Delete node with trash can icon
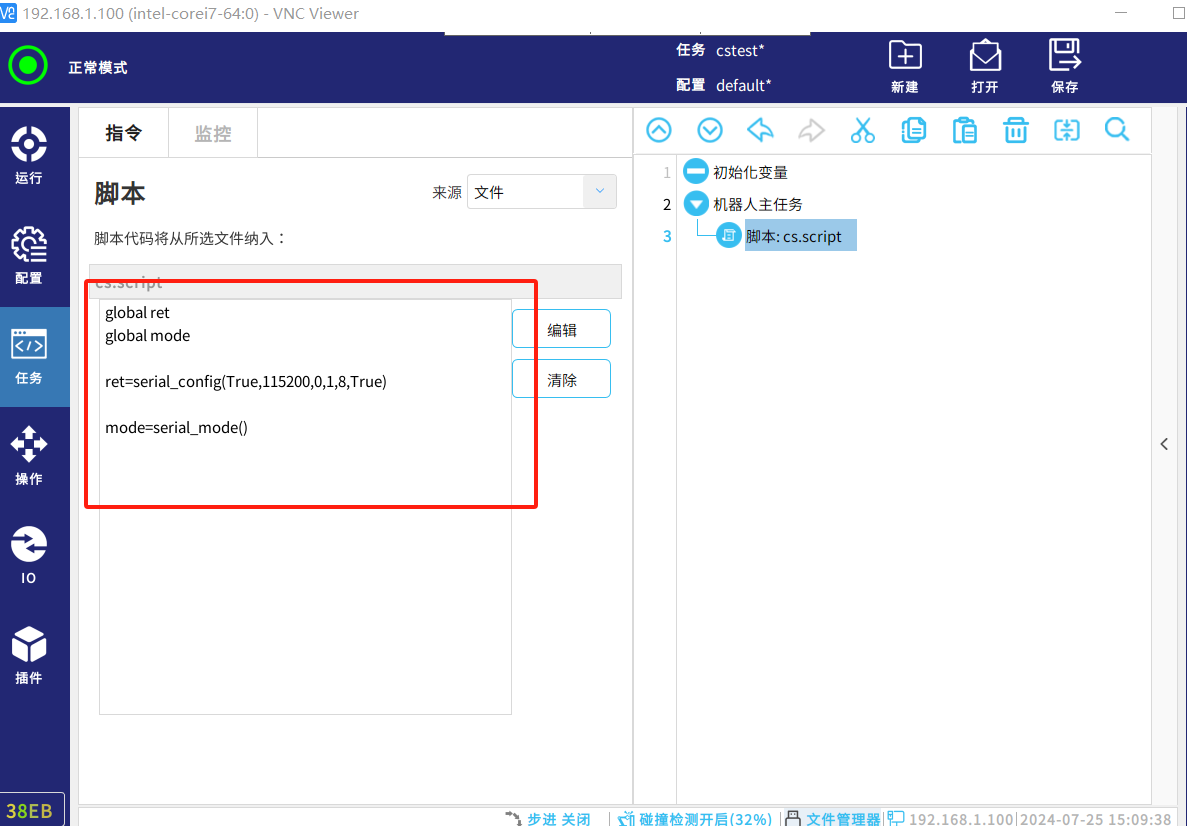Image resolution: width=1187 pixels, height=826 pixels. coord(1015,130)
